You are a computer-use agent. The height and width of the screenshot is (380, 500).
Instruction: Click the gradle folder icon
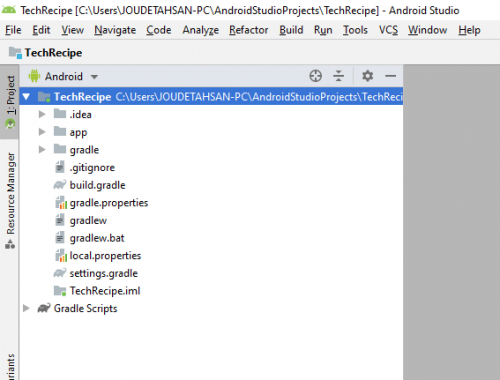click(60, 149)
